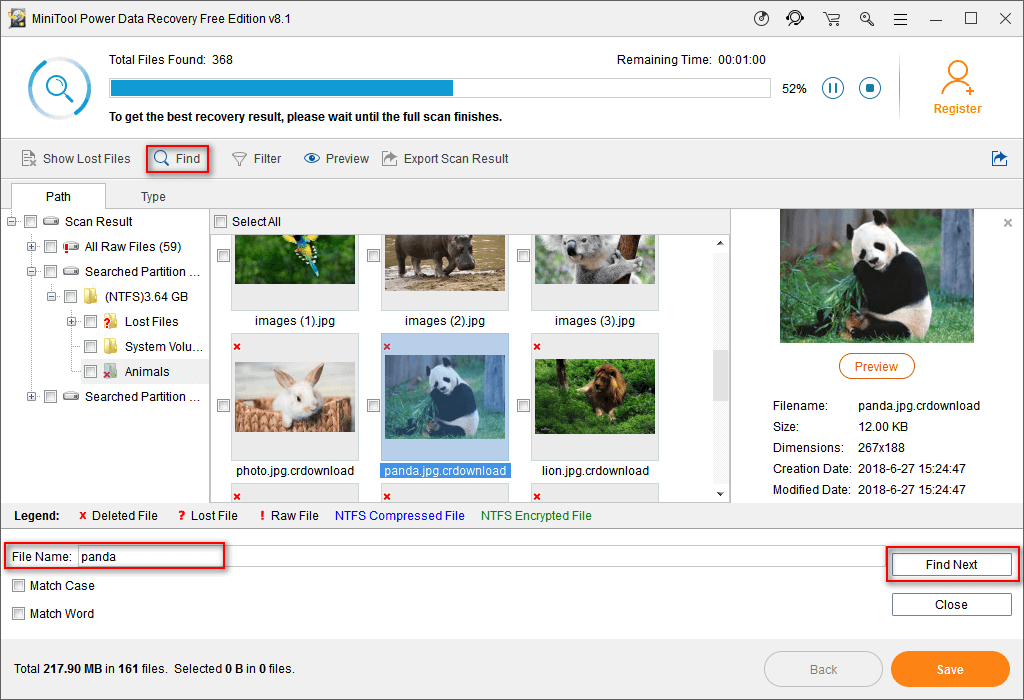Open the hamburger menu icon

tap(901, 19)
